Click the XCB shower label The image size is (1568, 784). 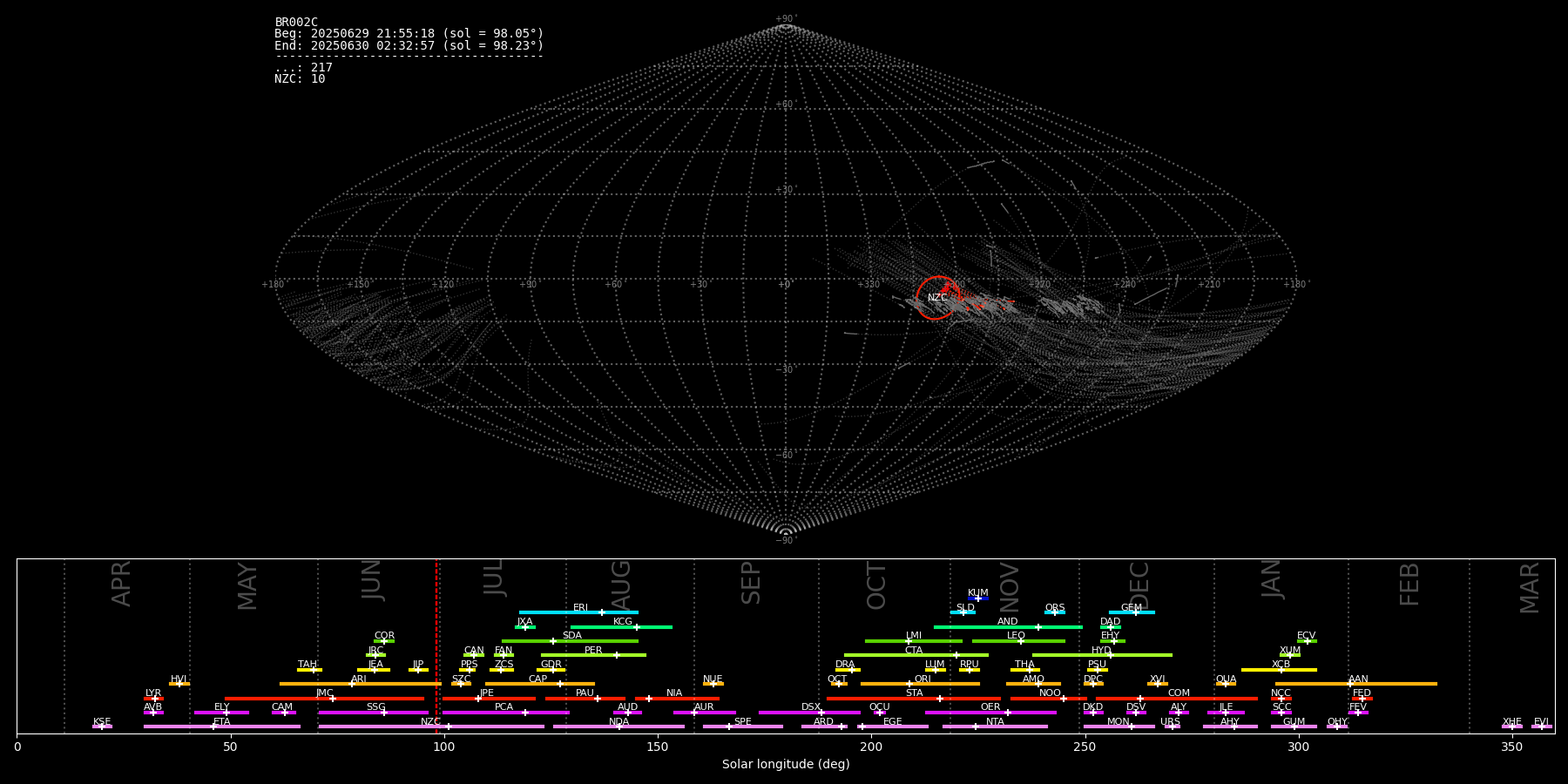(x=1281, y=665)
